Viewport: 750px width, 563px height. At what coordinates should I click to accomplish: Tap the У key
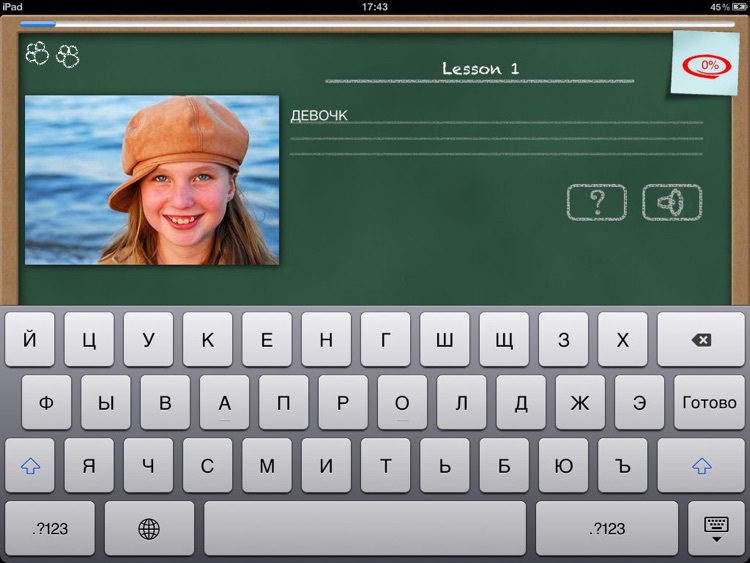pyautogui.click(x=148, y=340)
